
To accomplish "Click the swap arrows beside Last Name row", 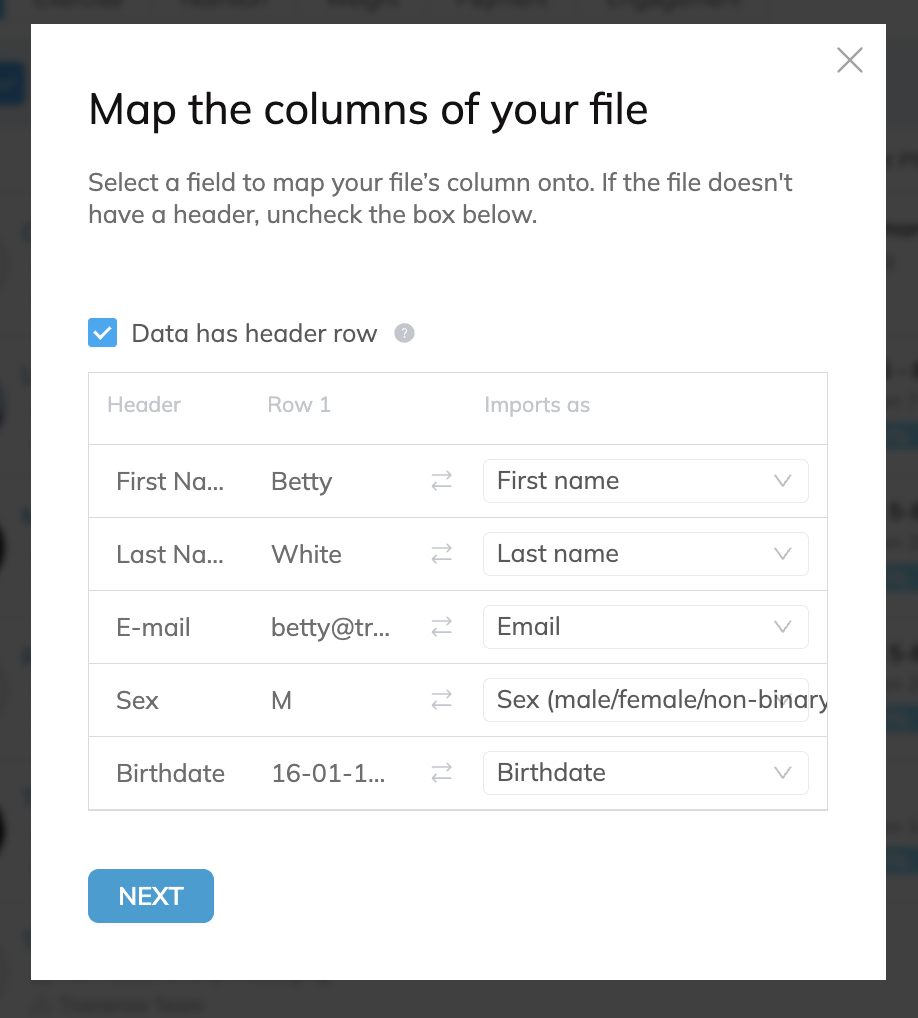I will 441,554.
